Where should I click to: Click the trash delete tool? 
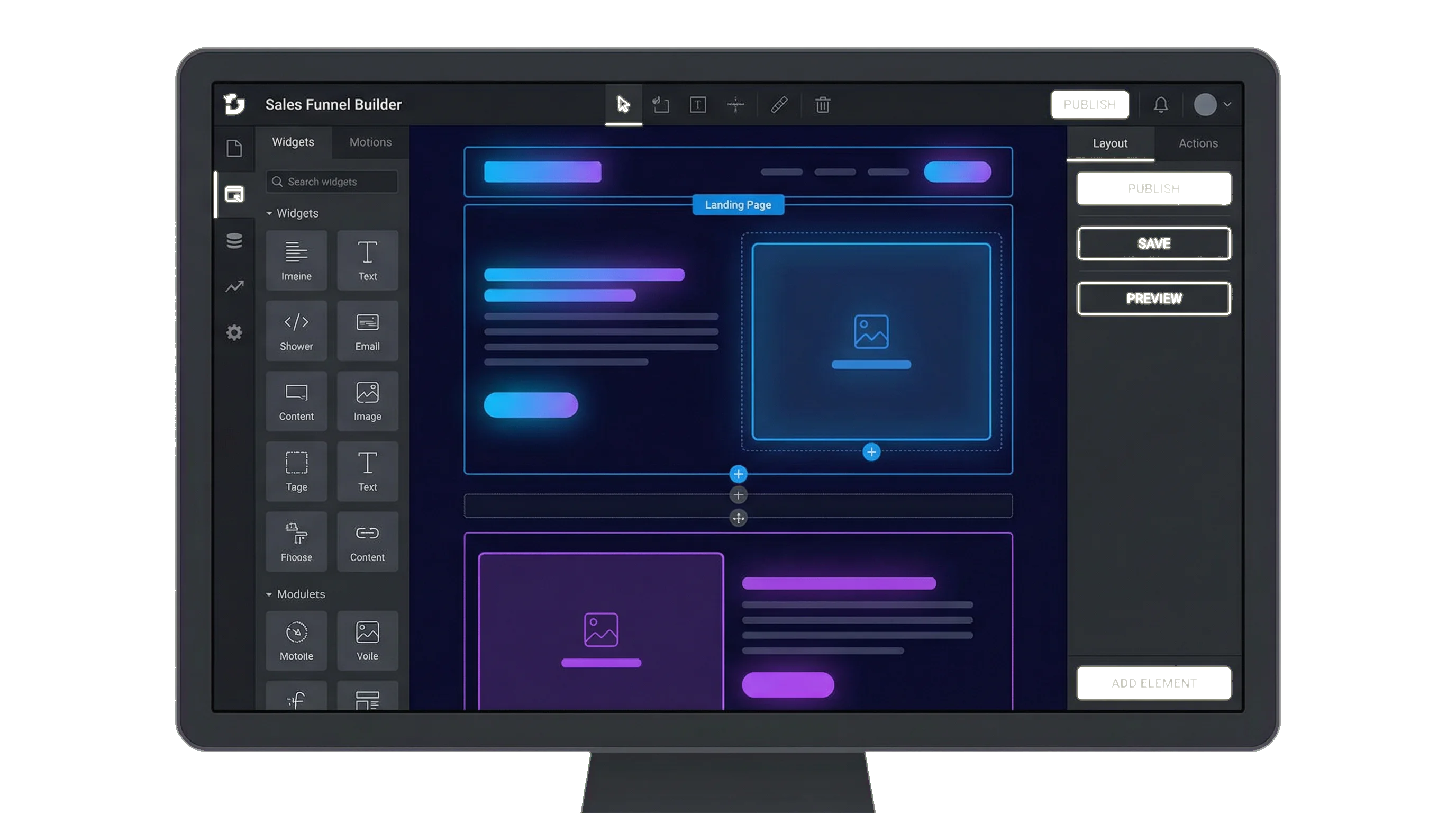point(822,105)
